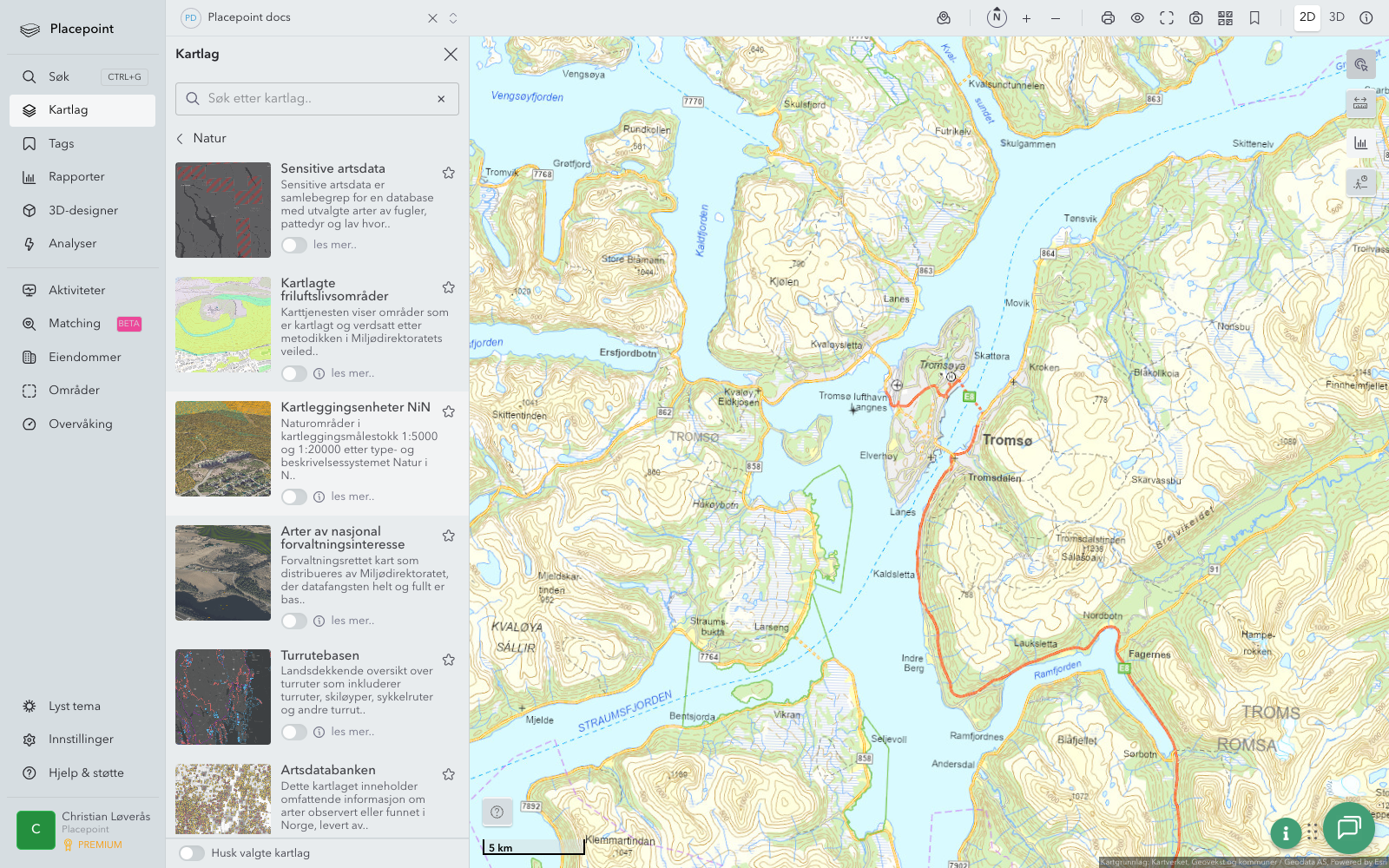Open the measure distance tool
Screen dimensions: 1389x868
pos(1361,104)
